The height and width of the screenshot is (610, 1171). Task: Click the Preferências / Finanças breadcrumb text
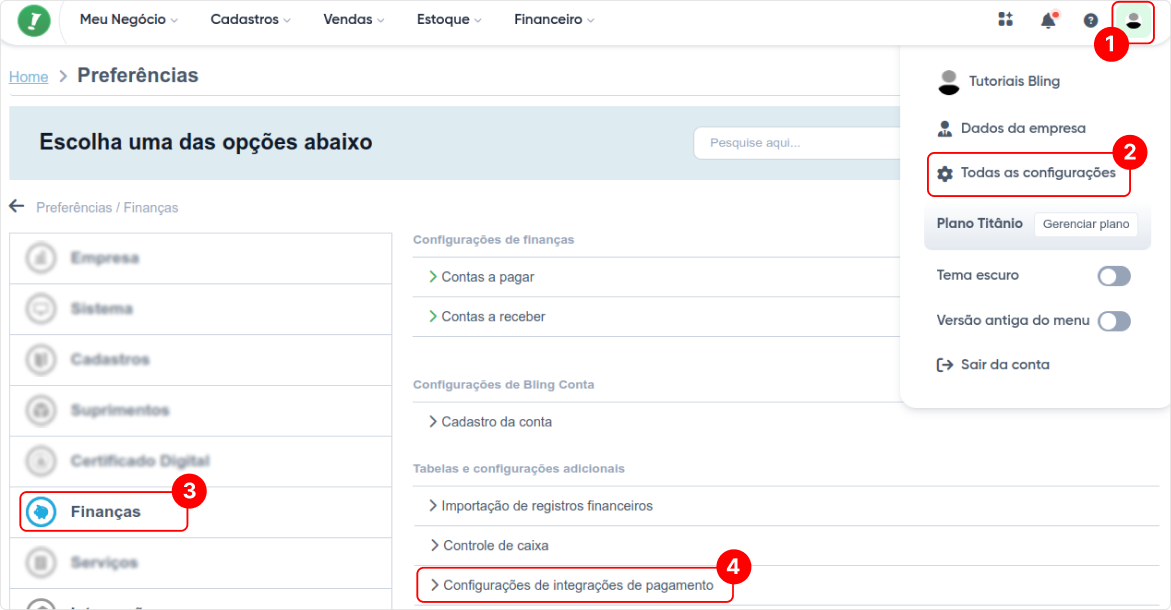pos(108,208)
